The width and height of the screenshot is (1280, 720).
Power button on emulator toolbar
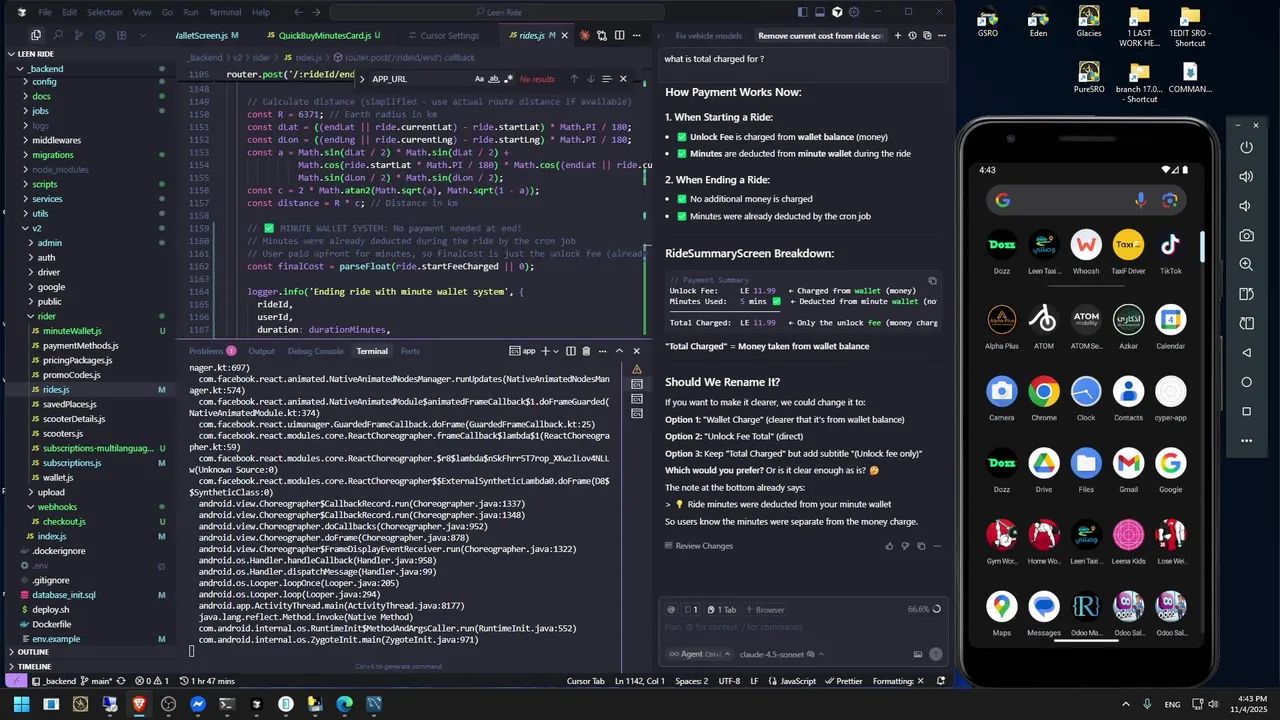point(1246,148)
